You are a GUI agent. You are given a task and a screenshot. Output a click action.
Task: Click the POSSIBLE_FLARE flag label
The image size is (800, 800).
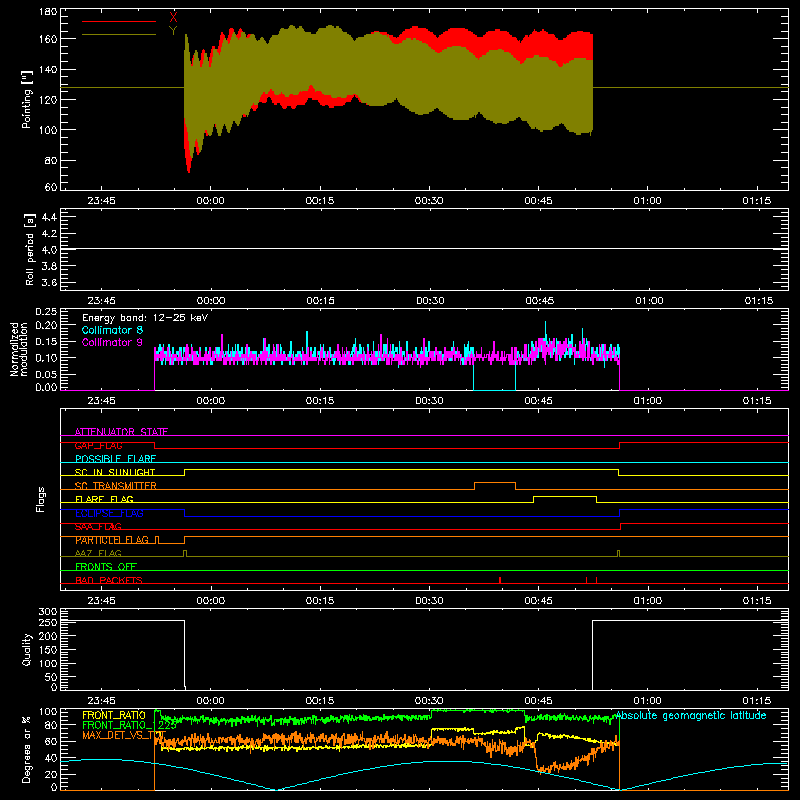coord(115,459)
